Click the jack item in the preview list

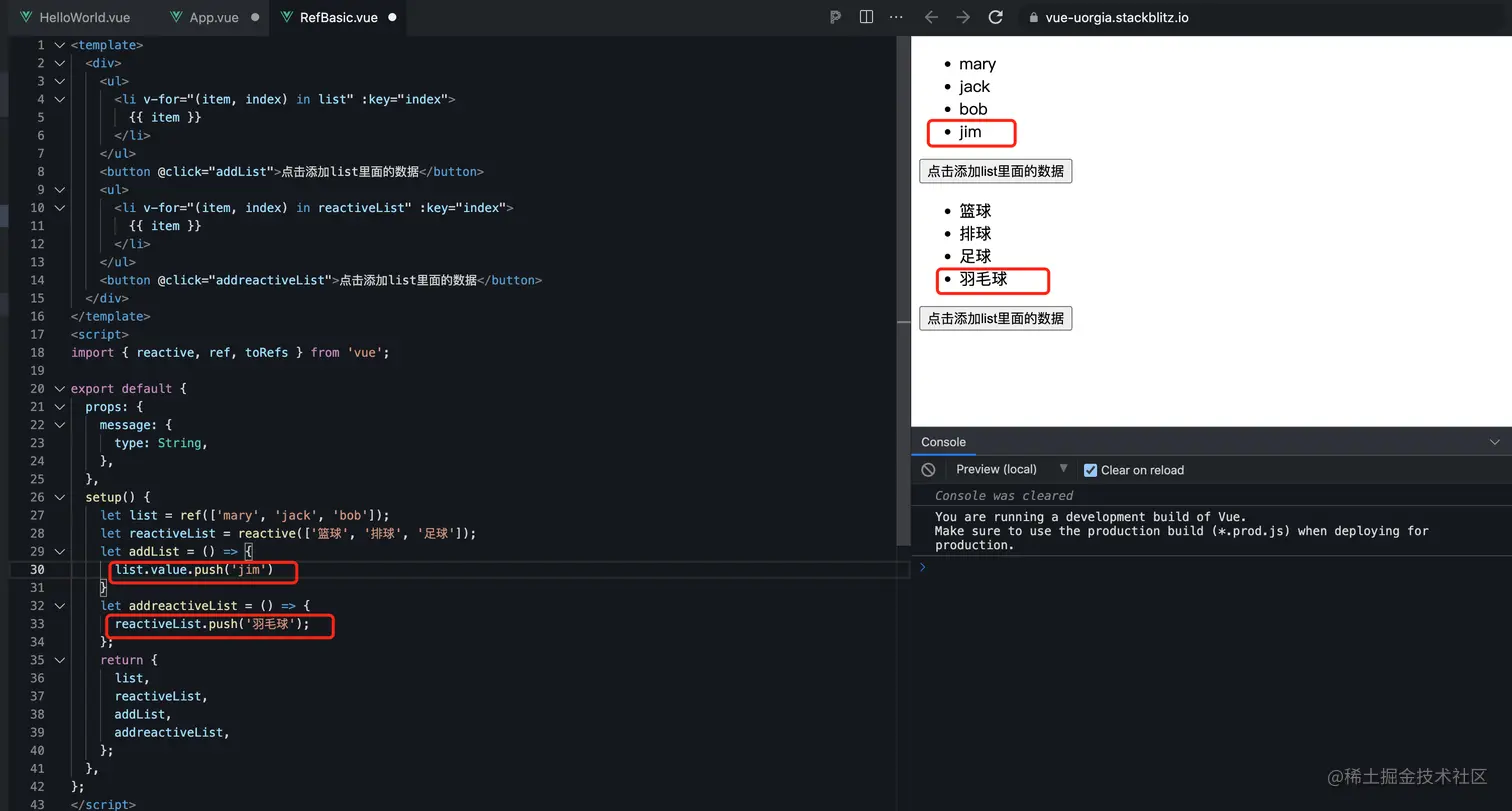[x=974, y=87]
